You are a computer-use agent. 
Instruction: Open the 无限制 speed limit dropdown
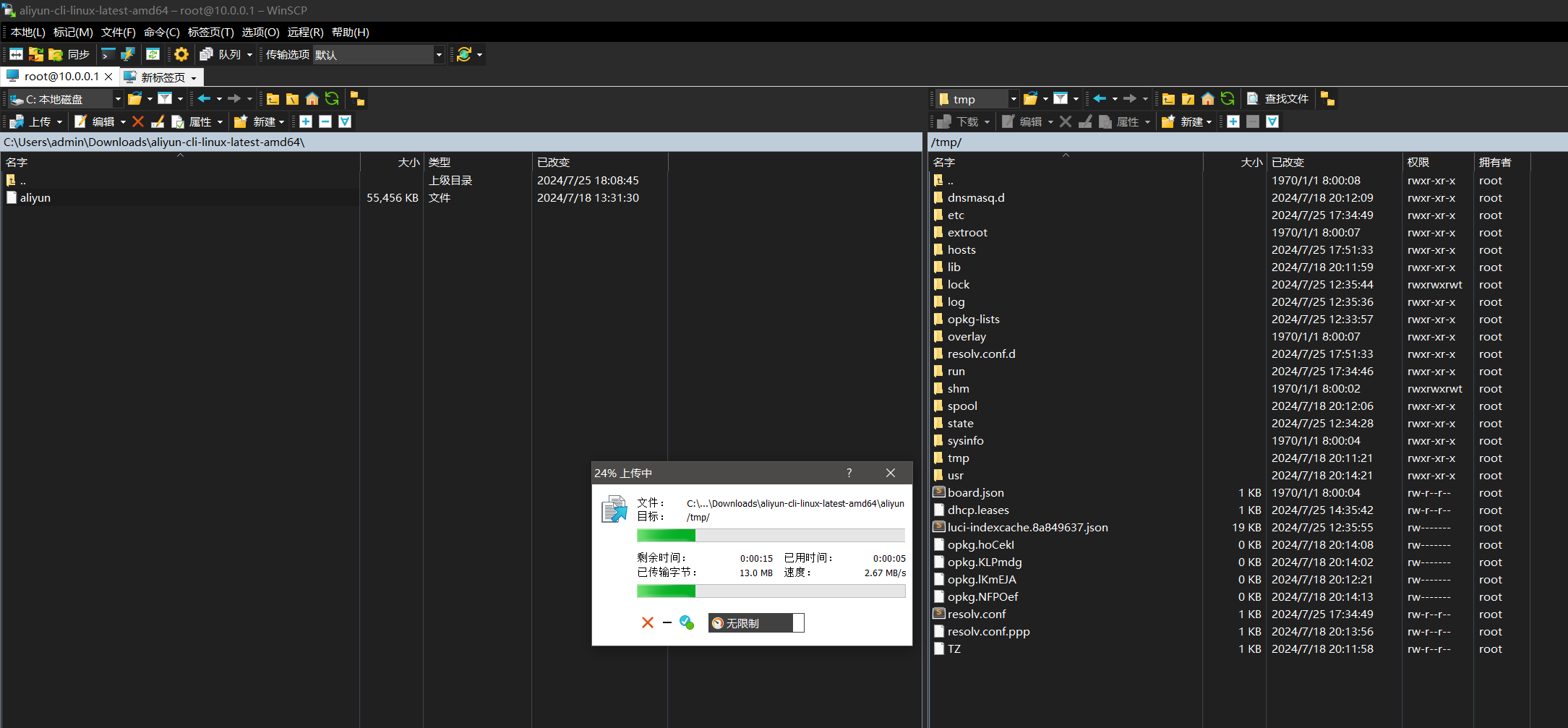pos(798,623)
